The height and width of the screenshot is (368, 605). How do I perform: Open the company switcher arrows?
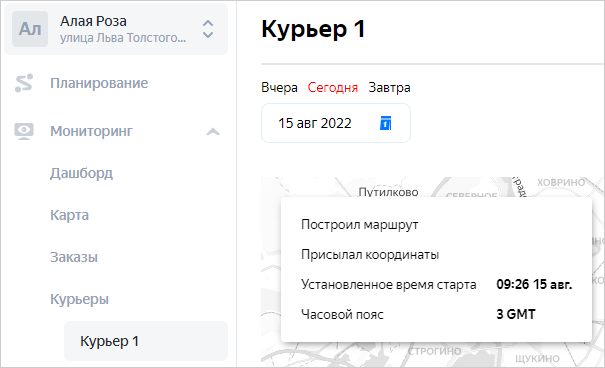tap(208, 29)
